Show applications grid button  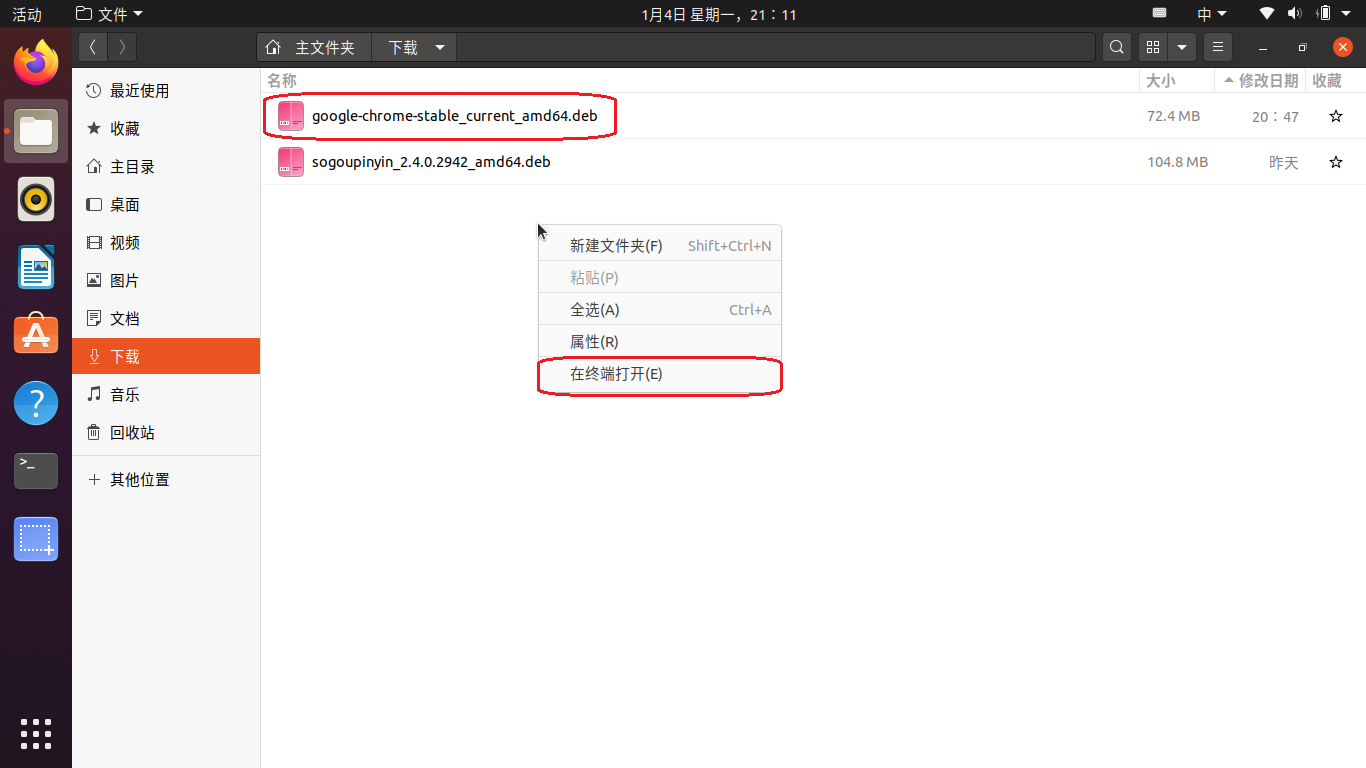36,733
